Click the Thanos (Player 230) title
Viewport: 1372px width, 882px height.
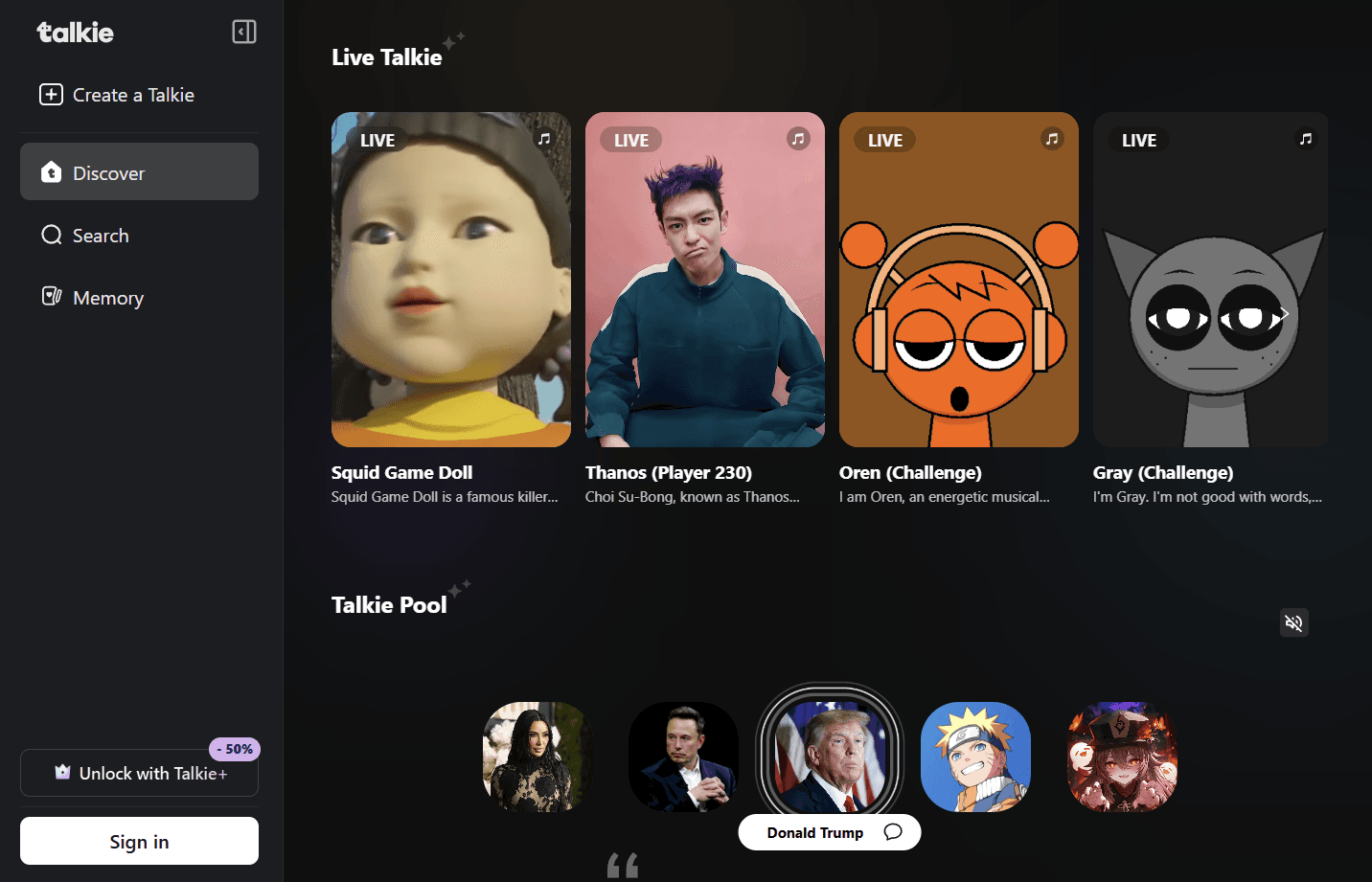(669, 472)
